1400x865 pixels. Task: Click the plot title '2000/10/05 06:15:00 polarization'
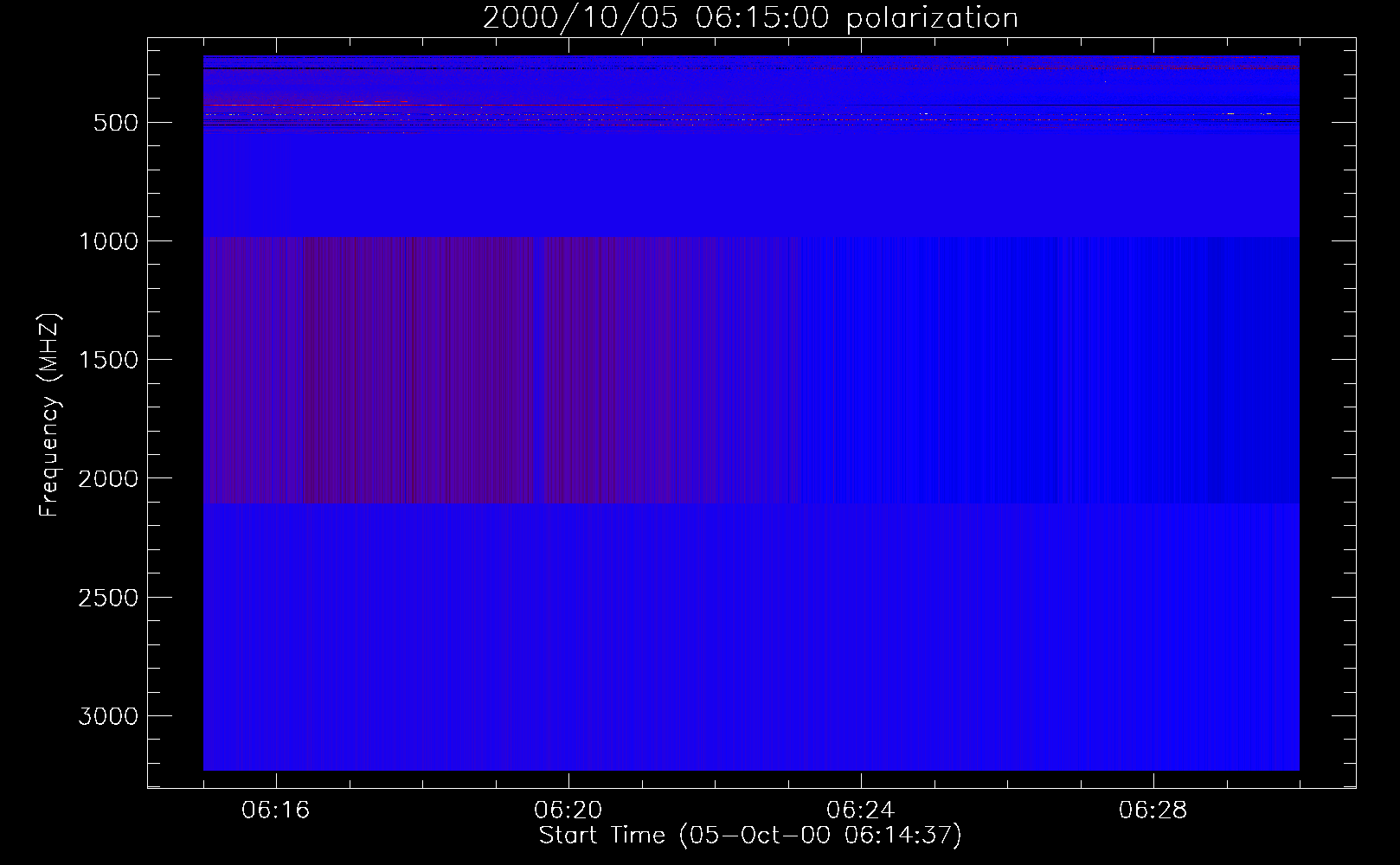(x=750, y=17)
